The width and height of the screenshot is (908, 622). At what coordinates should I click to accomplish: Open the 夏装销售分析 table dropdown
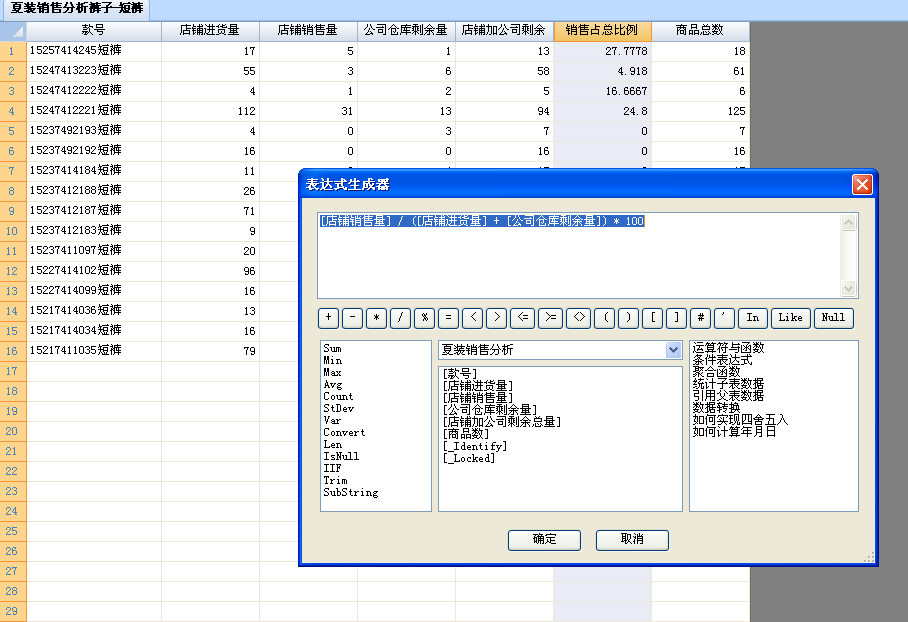673,349
